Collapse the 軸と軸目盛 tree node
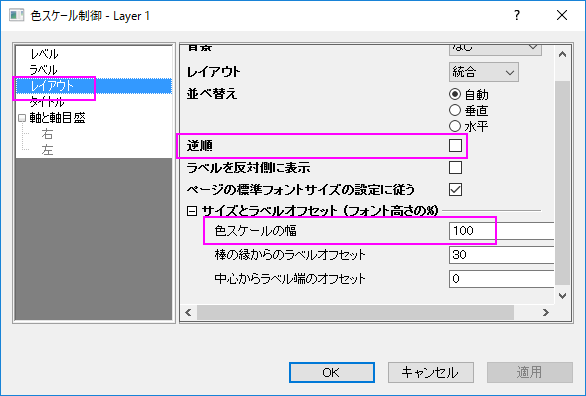The width and height of the screenshot is (586, 396). point(22,118)
